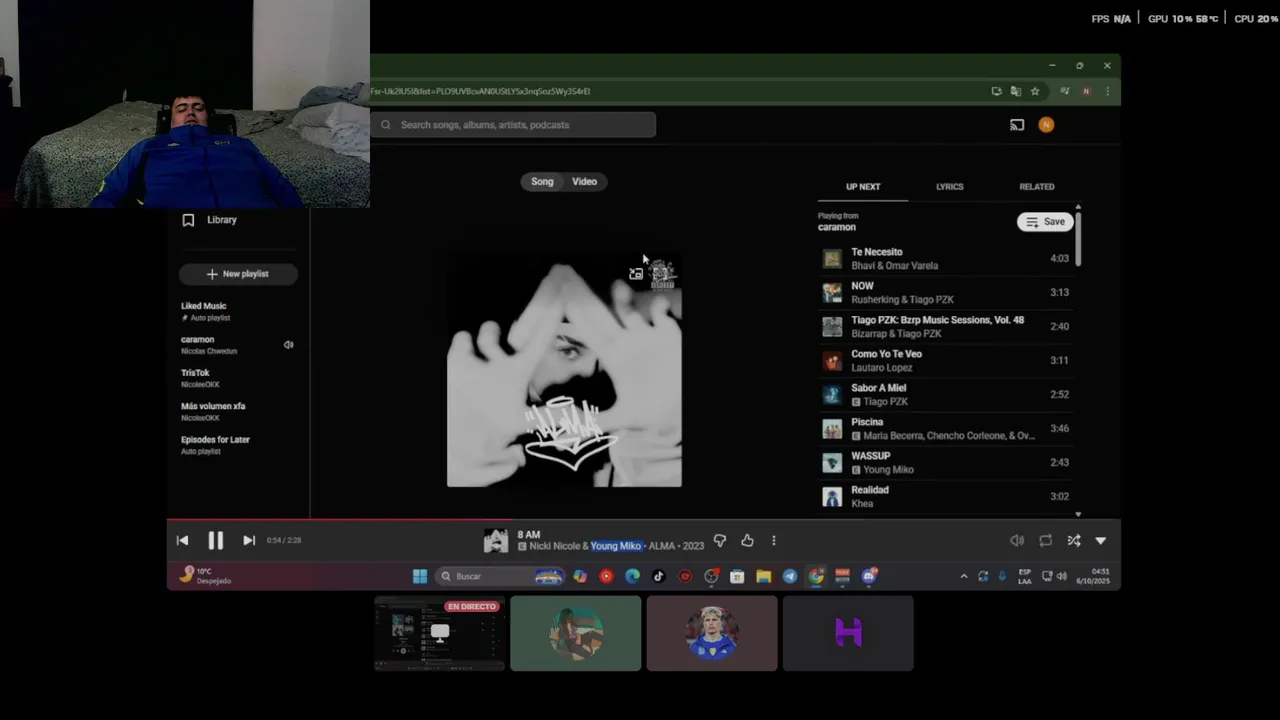The height and width of the screenshot is (720, 1280).
Task: Play WASSUP by Young Miko
Action: pyautogui.click(x=945, y=463)
